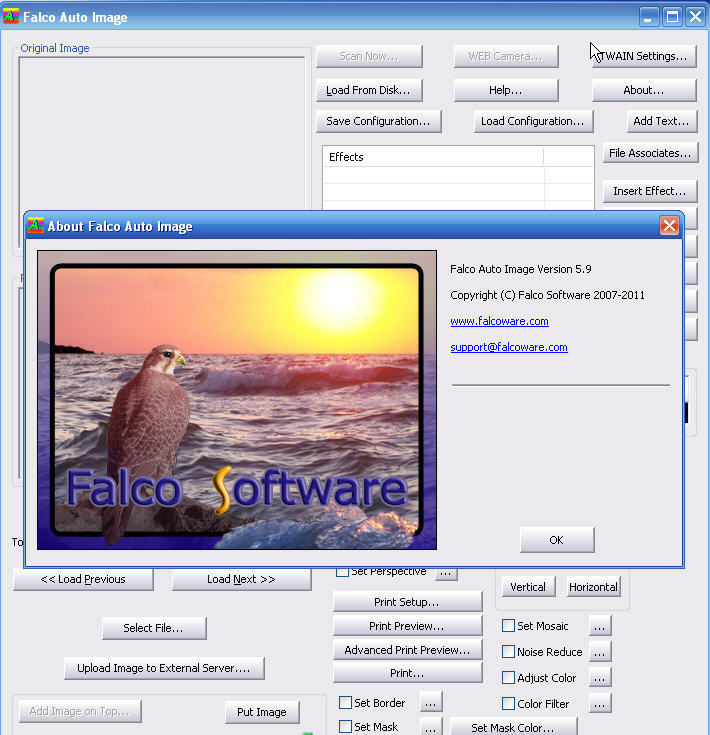
Task: Click the About... button
Action: [x=644, y=90]
